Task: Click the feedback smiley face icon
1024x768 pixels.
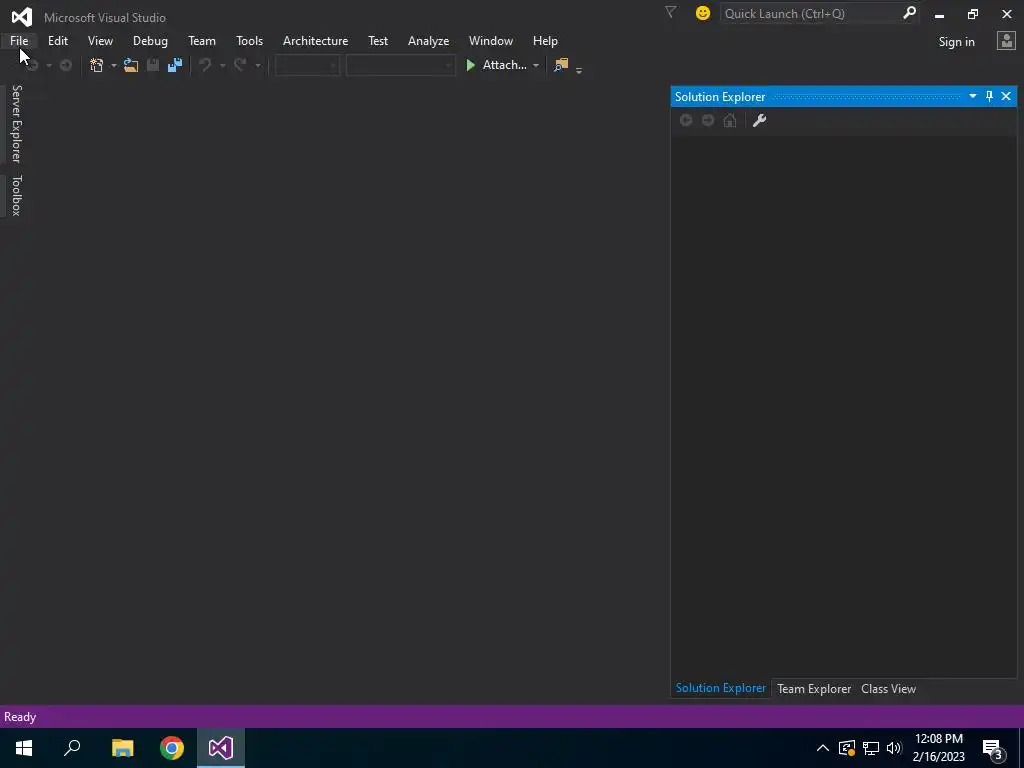Action: pos(703,13)
